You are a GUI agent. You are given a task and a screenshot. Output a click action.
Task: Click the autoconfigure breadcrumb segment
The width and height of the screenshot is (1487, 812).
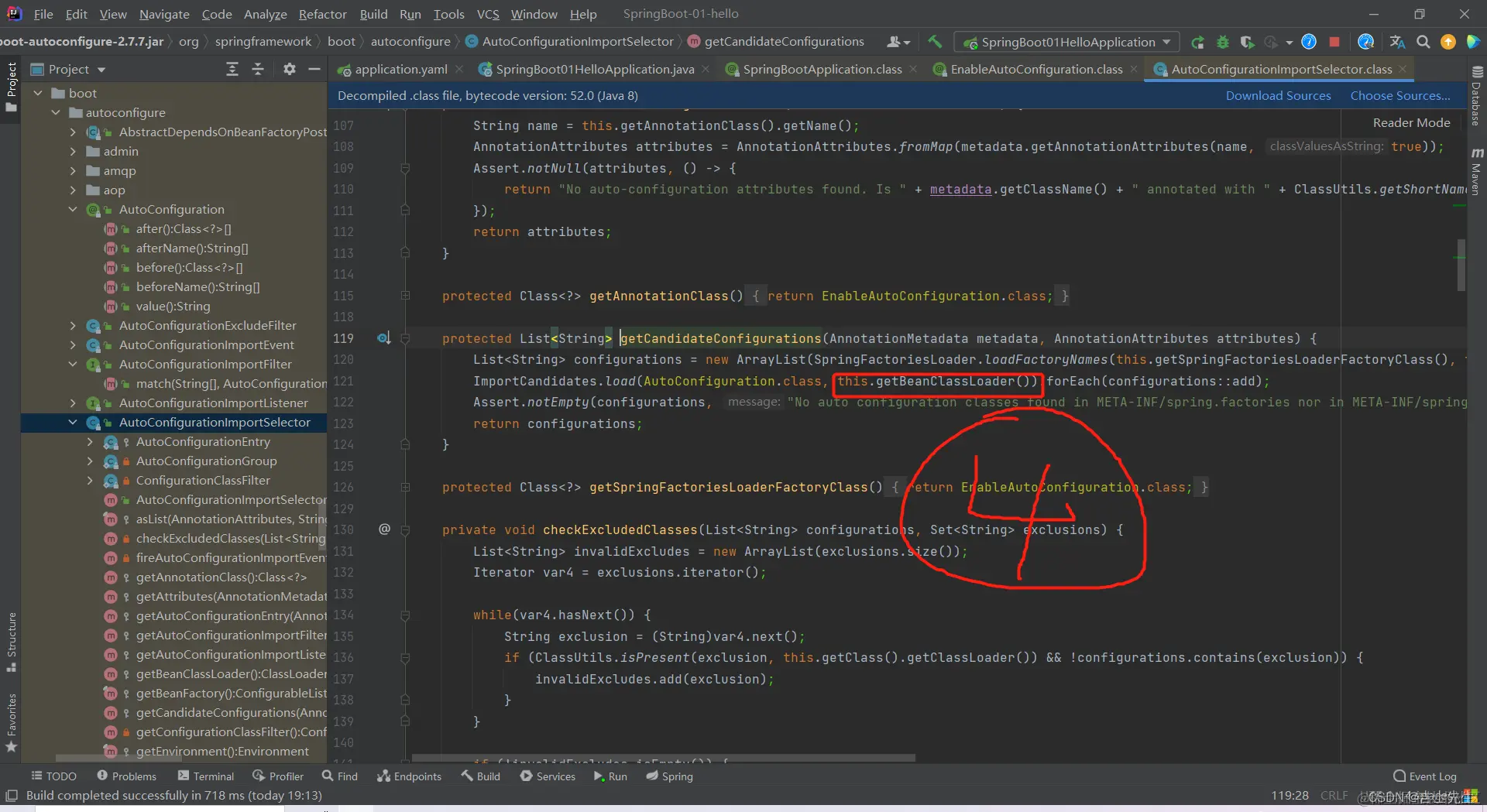tap(410, 42)
